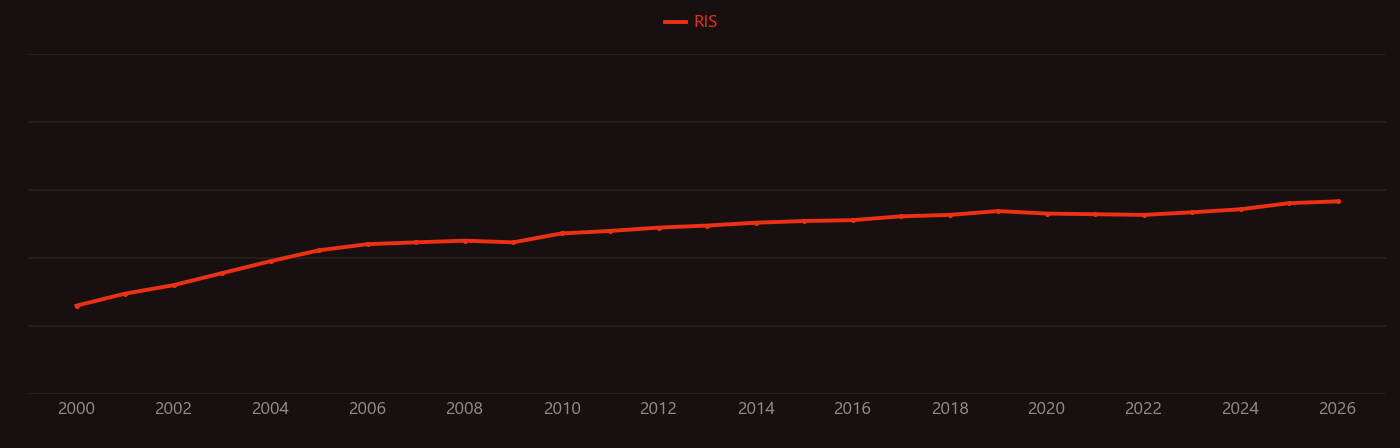Viewport: 1400px width, 448px height.
Task: Select the 2008 data point on RIS
Action: (465, 241)
